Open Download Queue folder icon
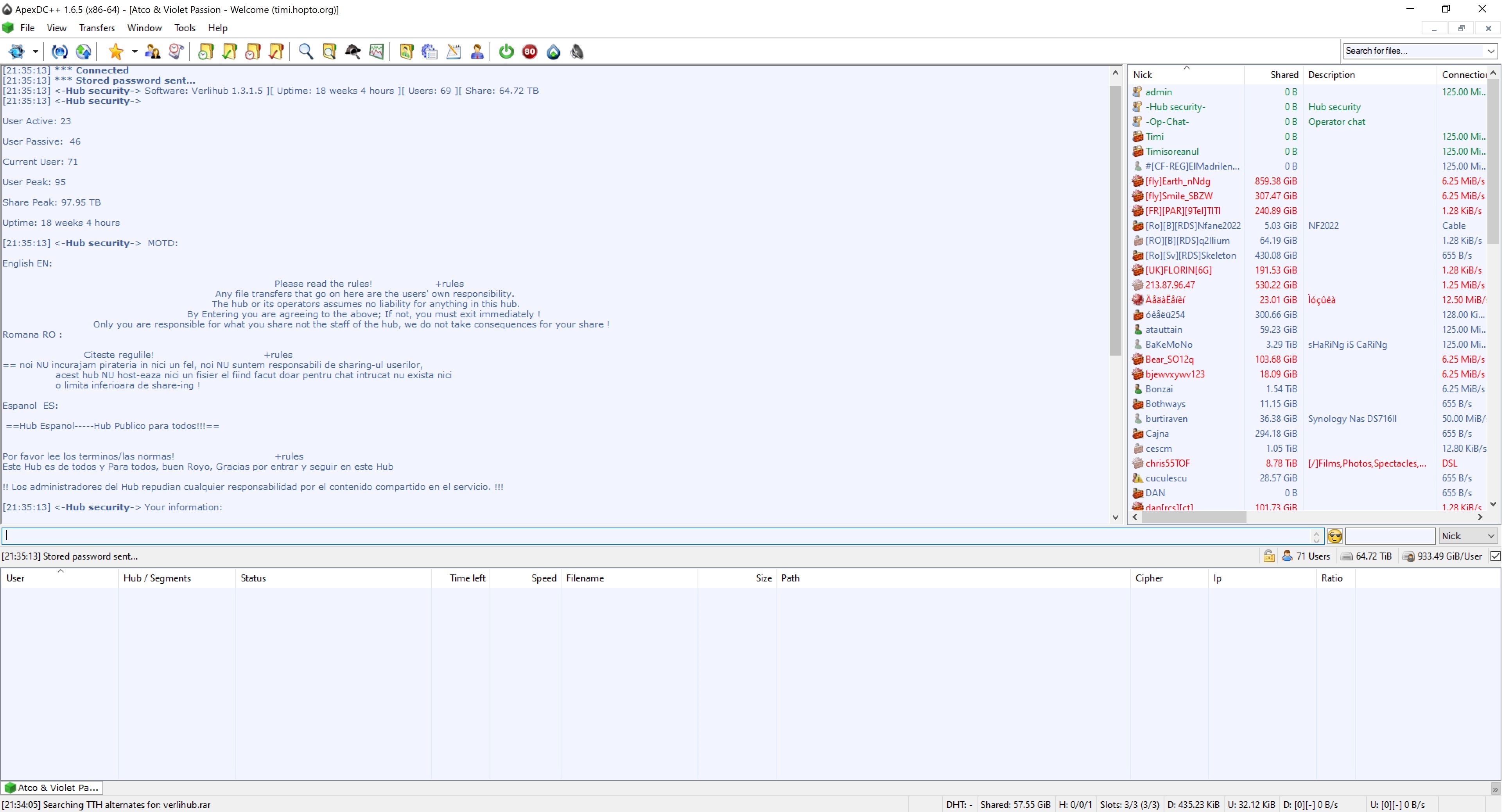1503x812 pixels. click(205, 52)
